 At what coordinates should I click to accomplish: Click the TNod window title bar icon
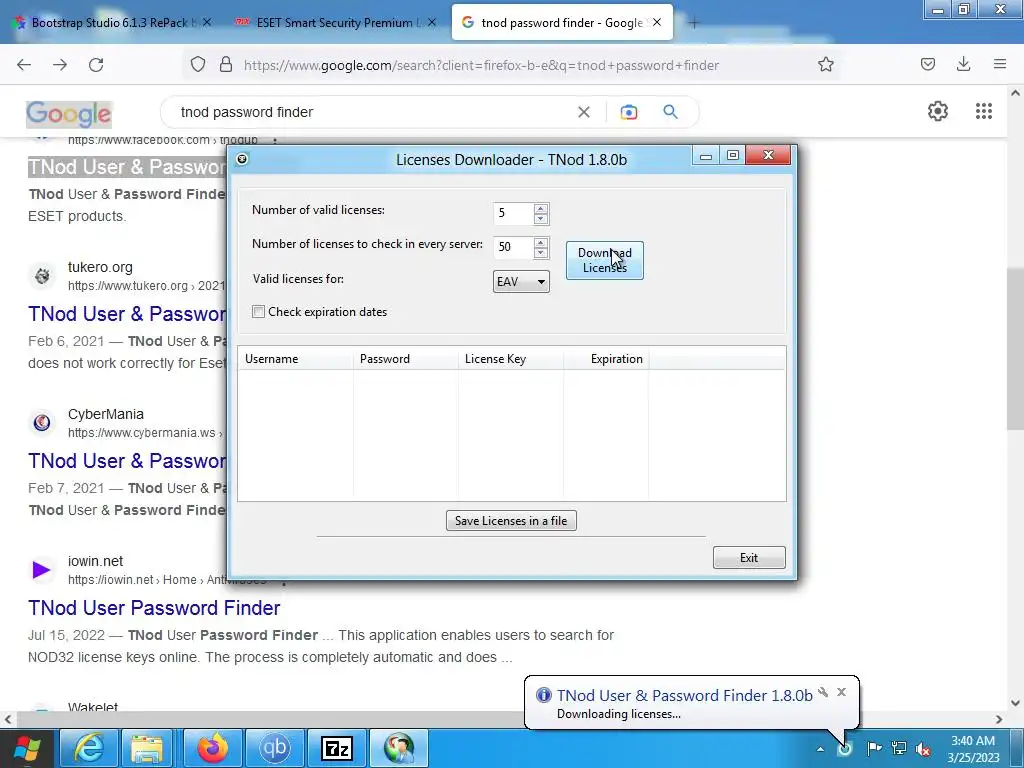point(242,159)
